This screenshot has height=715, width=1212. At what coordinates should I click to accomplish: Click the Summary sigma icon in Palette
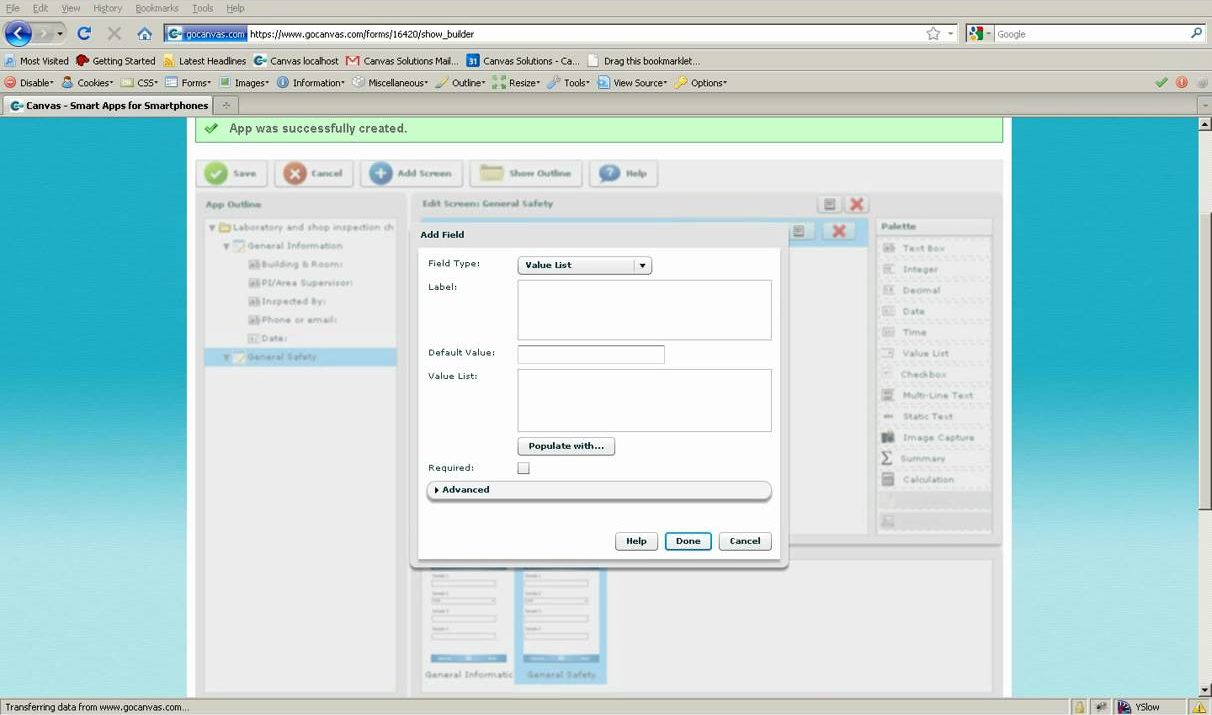[887, 459]
